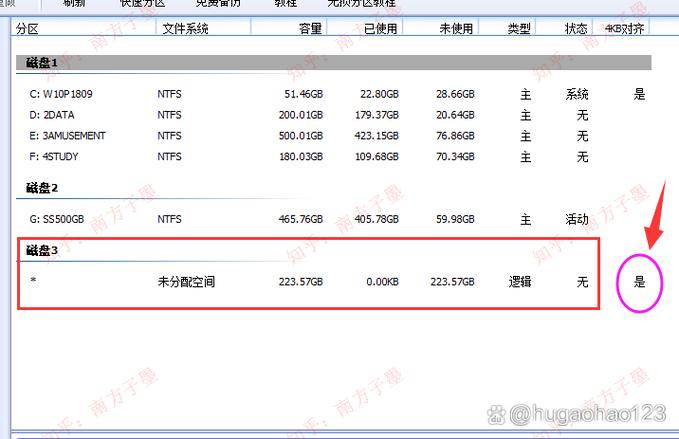
Task: Click the 0.00KB used value
Action: pyautogui.click(x=382, y=282)
